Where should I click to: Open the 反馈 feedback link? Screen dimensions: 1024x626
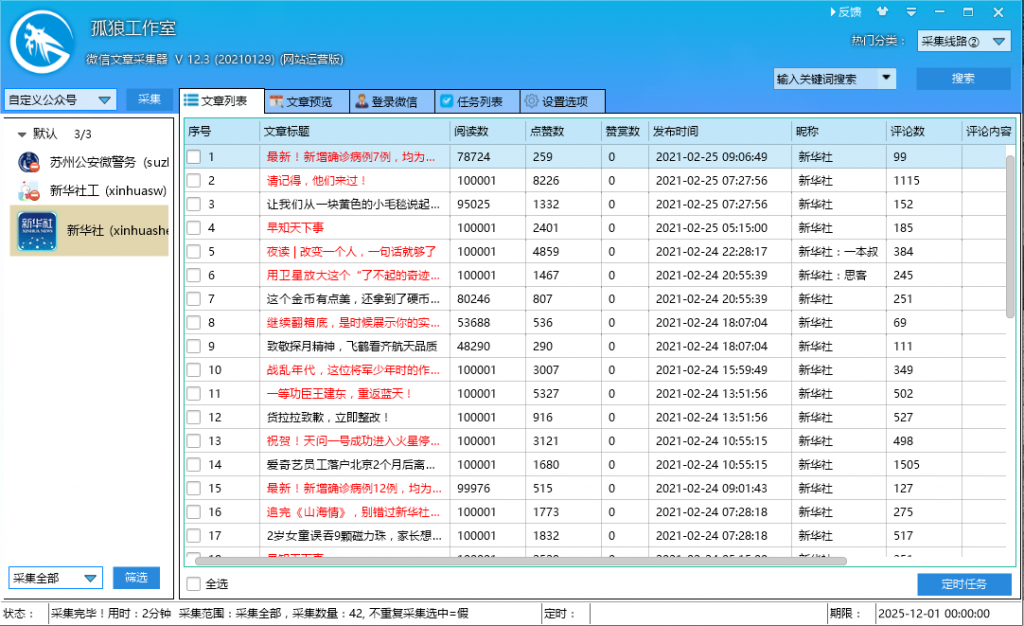point(846,12)
